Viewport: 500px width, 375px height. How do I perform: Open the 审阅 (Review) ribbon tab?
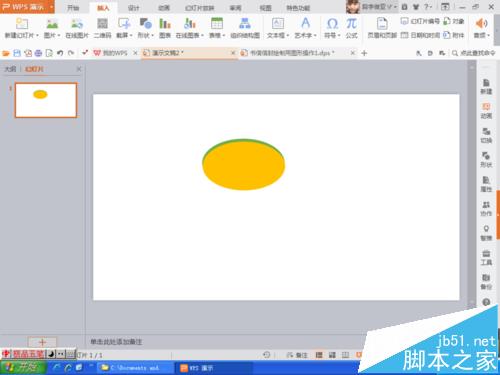[x=235, y=8]
